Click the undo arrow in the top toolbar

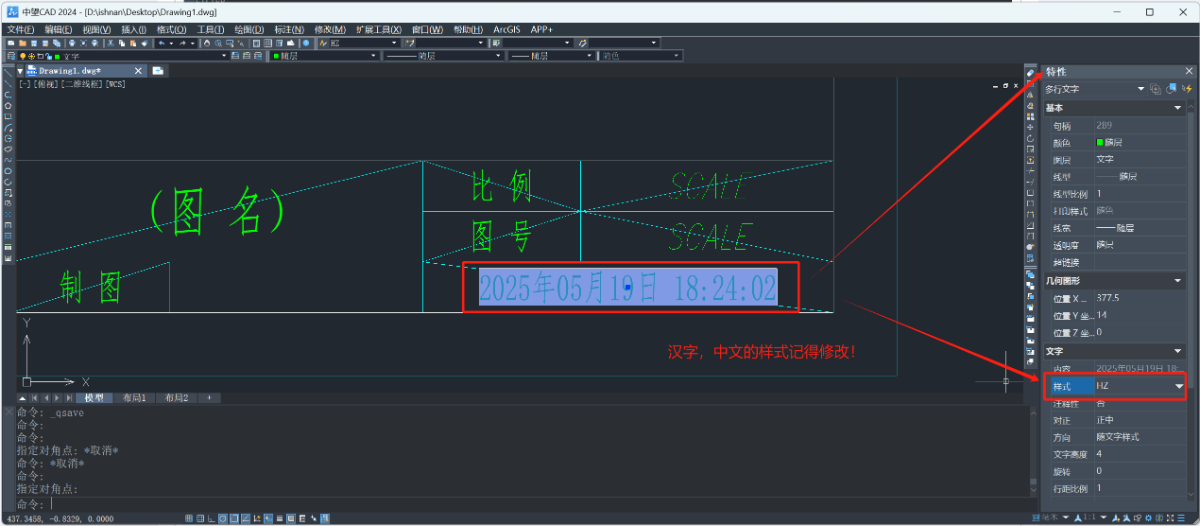[161, 44]
